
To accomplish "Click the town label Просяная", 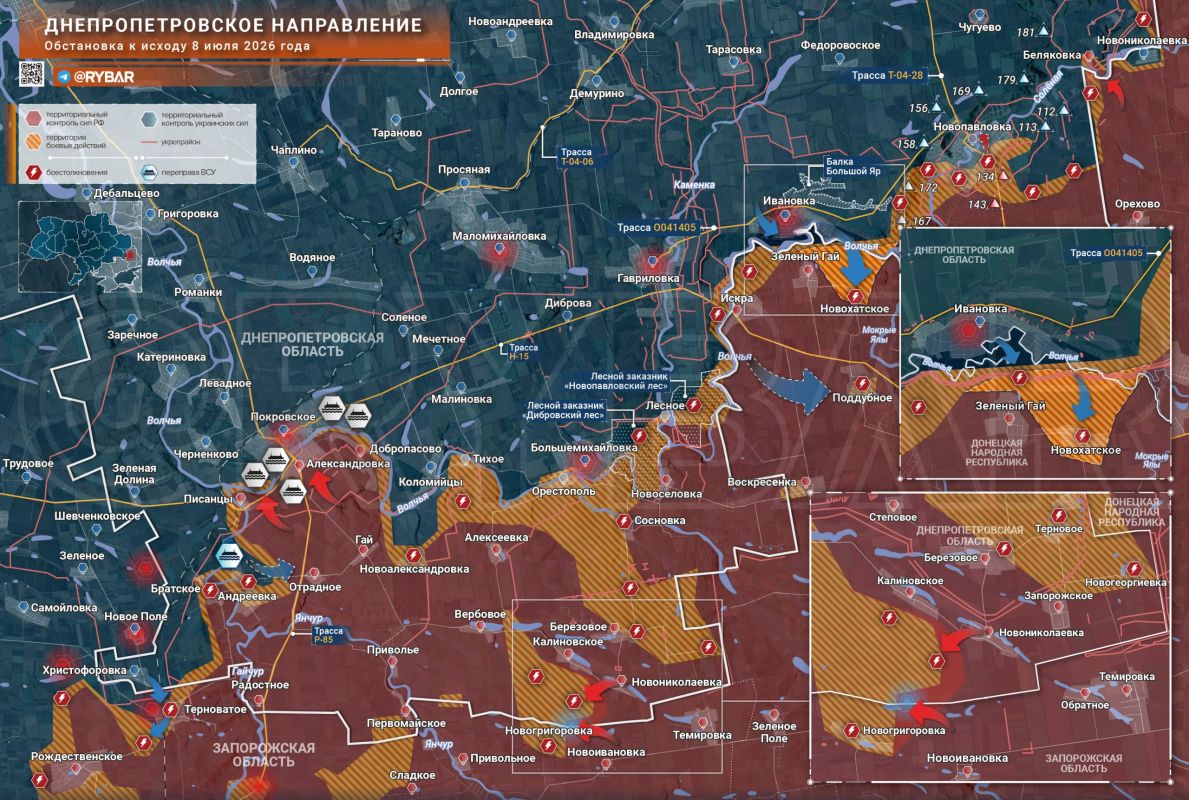I will click(464, 169).
